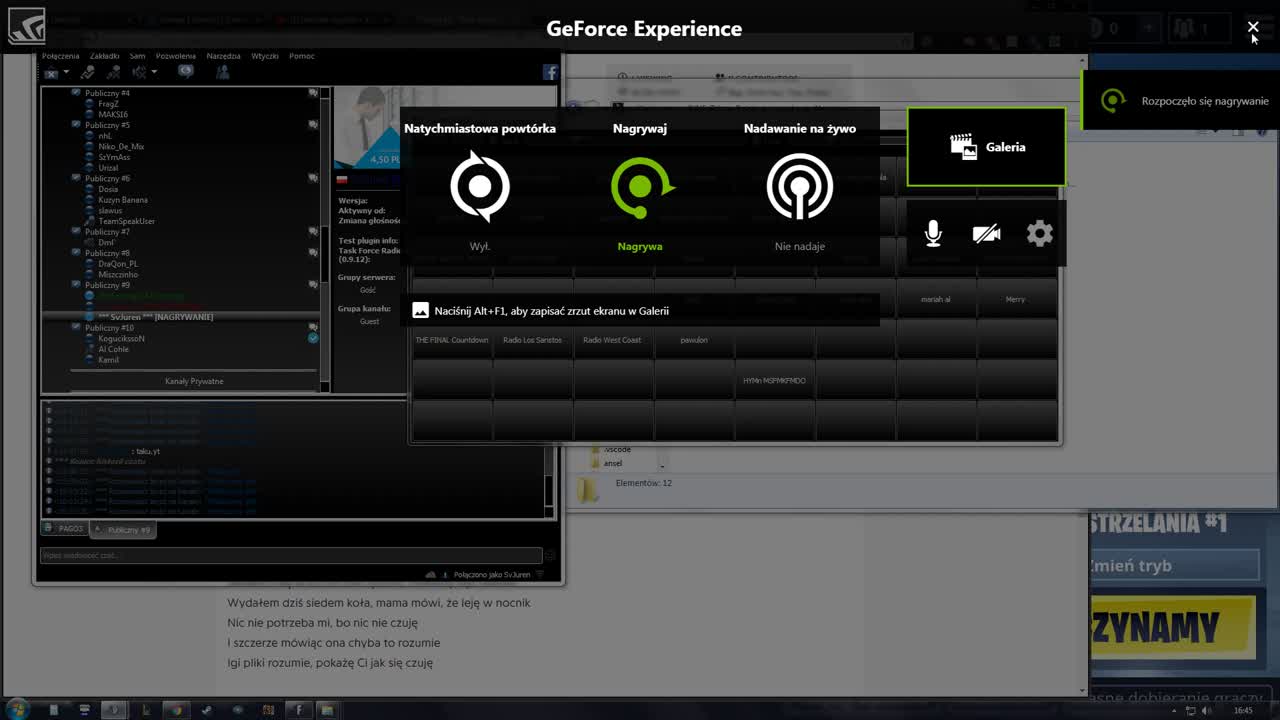The width and height of the screenshot is (1280, 720).
Task: Click the Zmień tryb button in Fortnite
Action: coord(1174,565)
